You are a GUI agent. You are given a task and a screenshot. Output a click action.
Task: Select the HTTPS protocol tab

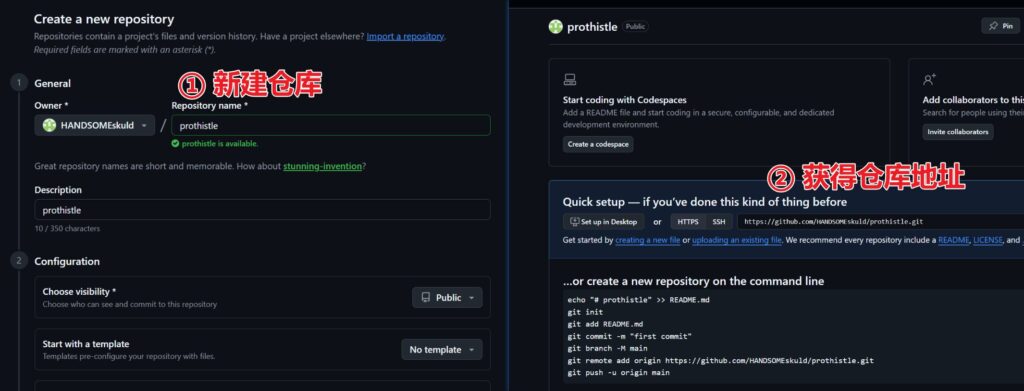688,222
